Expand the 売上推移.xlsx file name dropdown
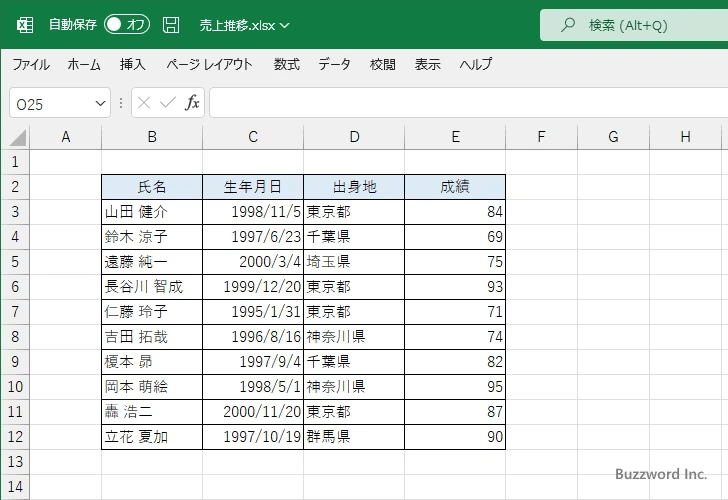 pos(285,25)
